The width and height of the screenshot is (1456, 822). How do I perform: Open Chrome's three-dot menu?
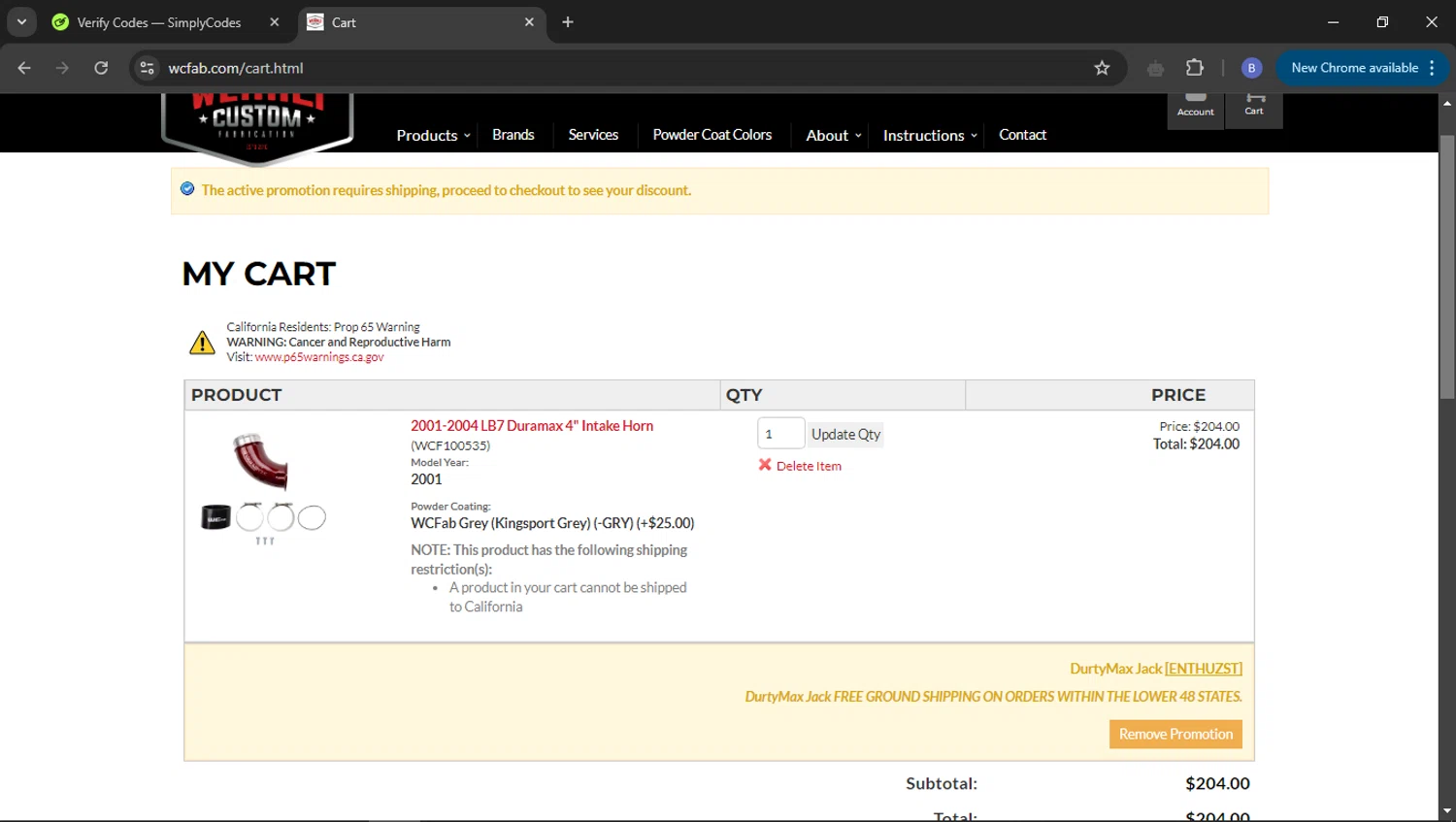click(x=1433, y=68)
